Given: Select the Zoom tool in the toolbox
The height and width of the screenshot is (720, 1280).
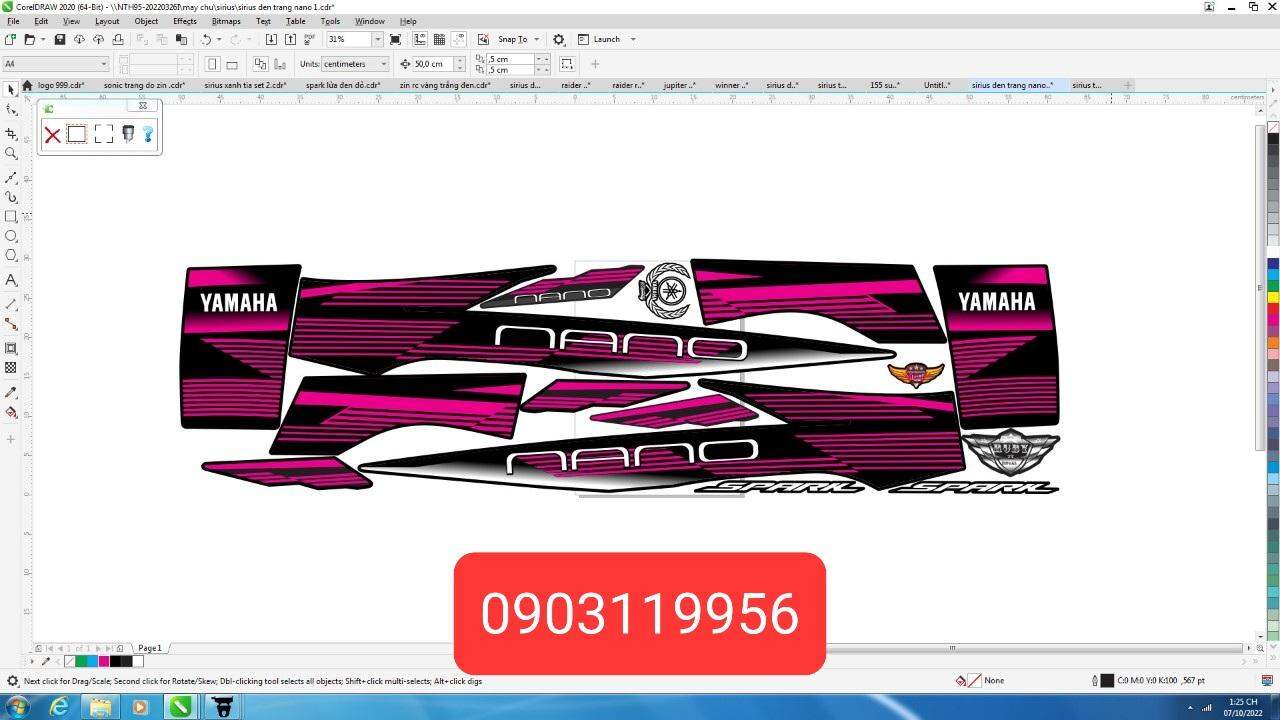Looking at the screenshot, I should pyautogui.click(x=11, y=154).
